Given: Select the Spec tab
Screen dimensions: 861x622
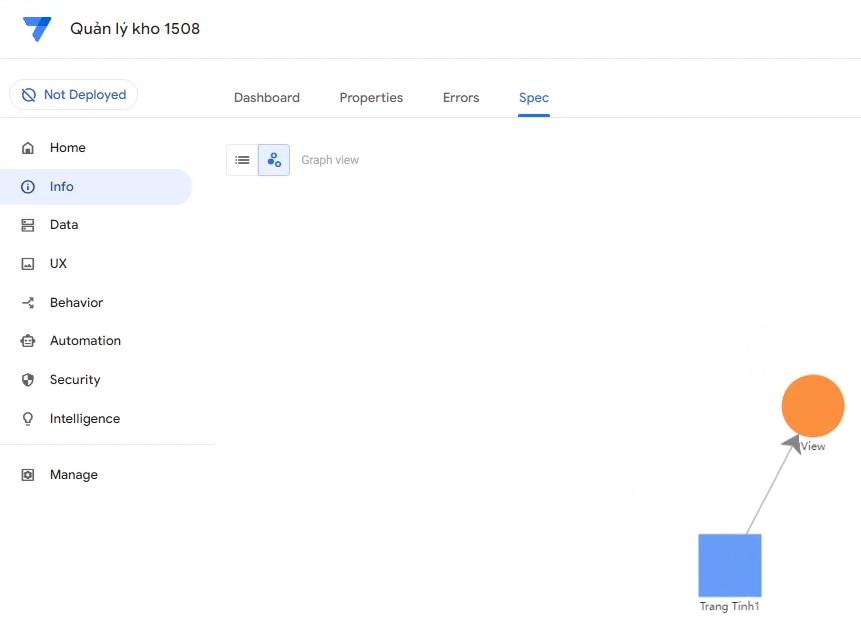Looking at the screenshot, I should click(534, 98).
